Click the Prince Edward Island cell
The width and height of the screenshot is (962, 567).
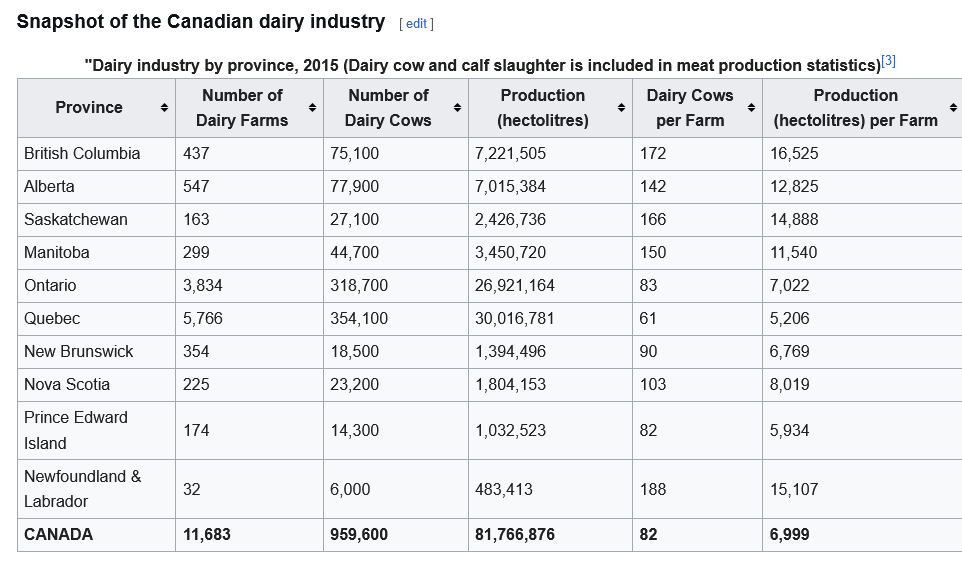click(76, 430)
